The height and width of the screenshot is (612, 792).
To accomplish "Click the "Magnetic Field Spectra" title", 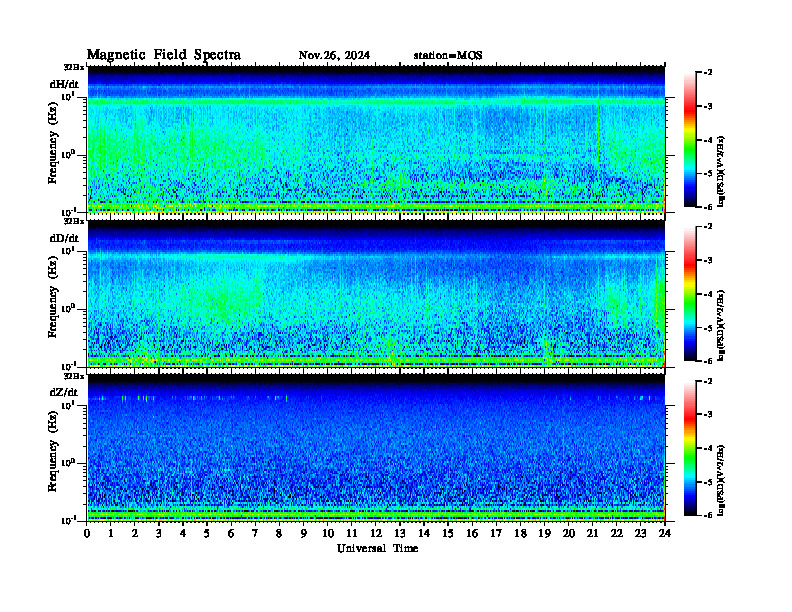I will [x=164, y=55].
